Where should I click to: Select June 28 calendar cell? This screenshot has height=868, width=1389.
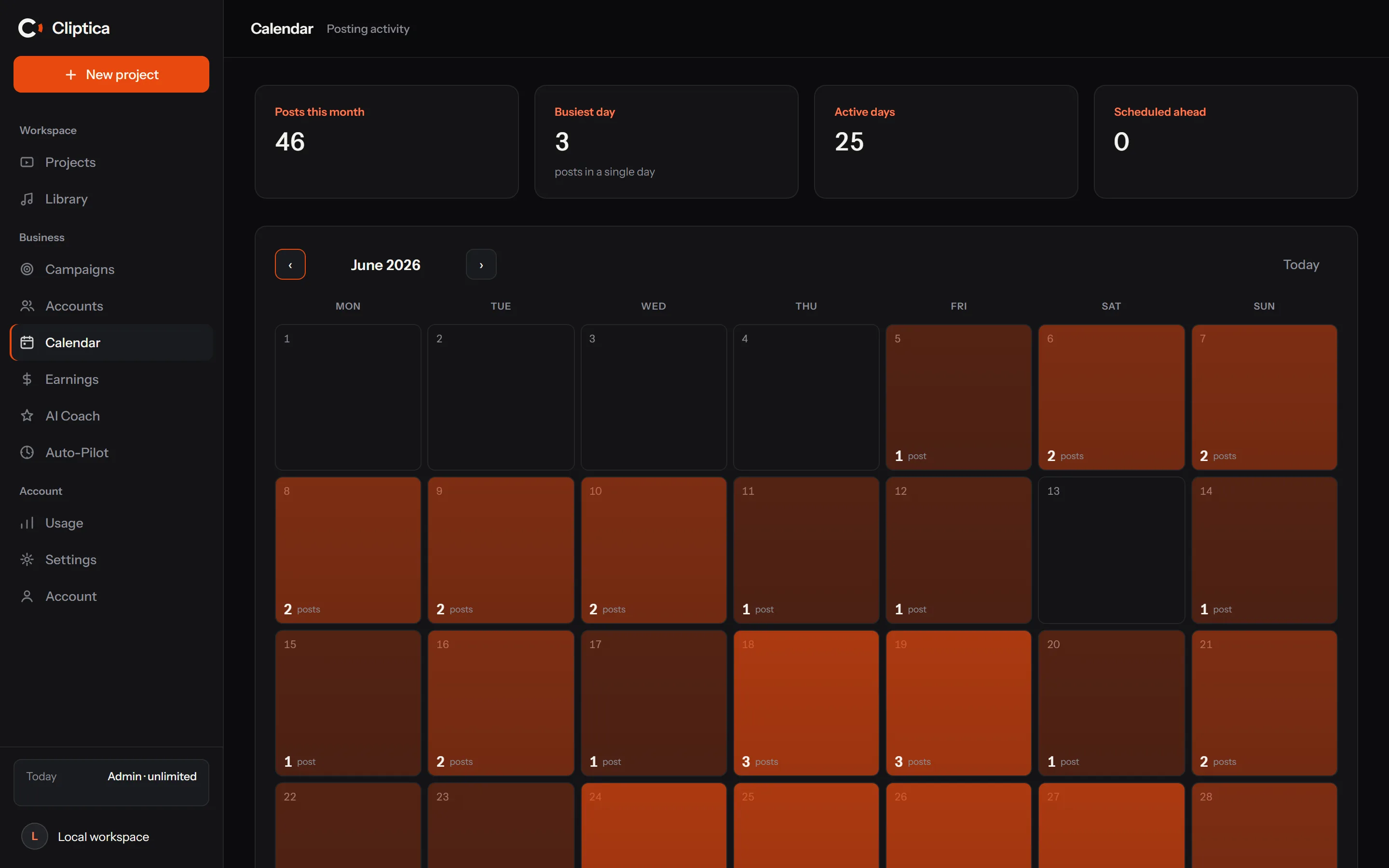click(x=1265, y=826)
